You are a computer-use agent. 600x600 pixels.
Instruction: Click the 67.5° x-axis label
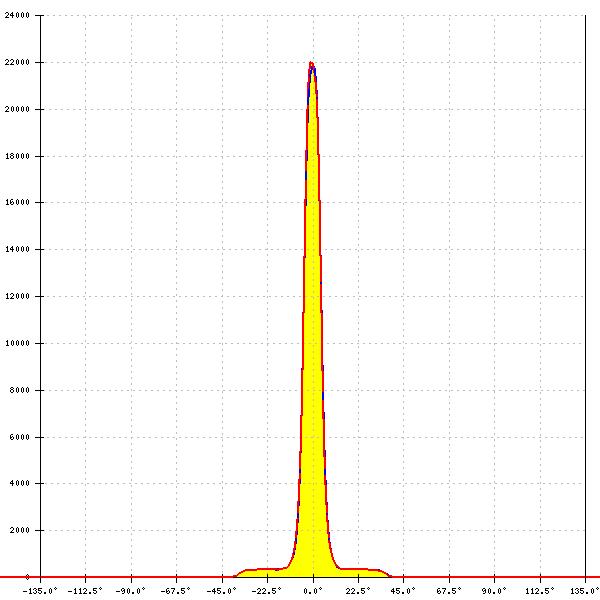[449, 591]
